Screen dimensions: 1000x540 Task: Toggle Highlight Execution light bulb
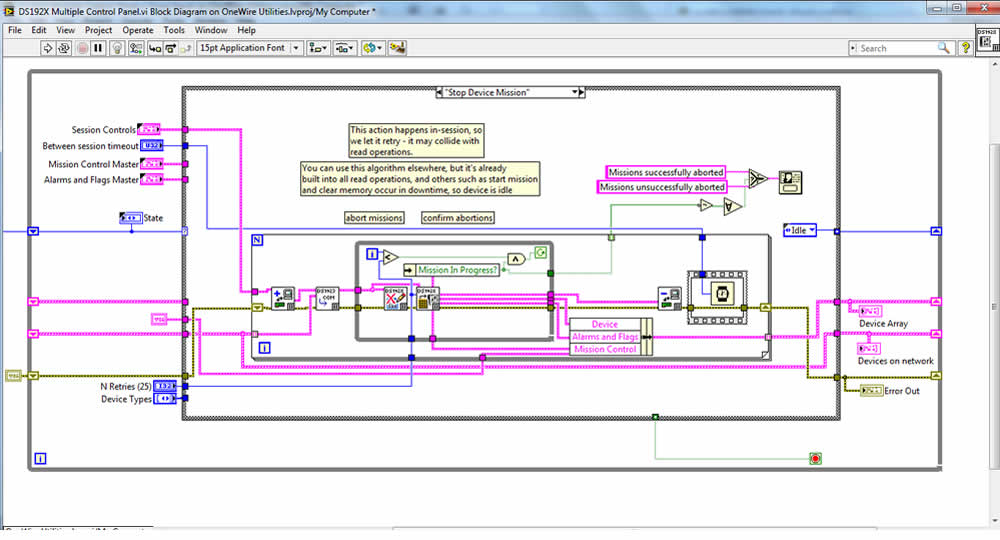pos(117,48)
